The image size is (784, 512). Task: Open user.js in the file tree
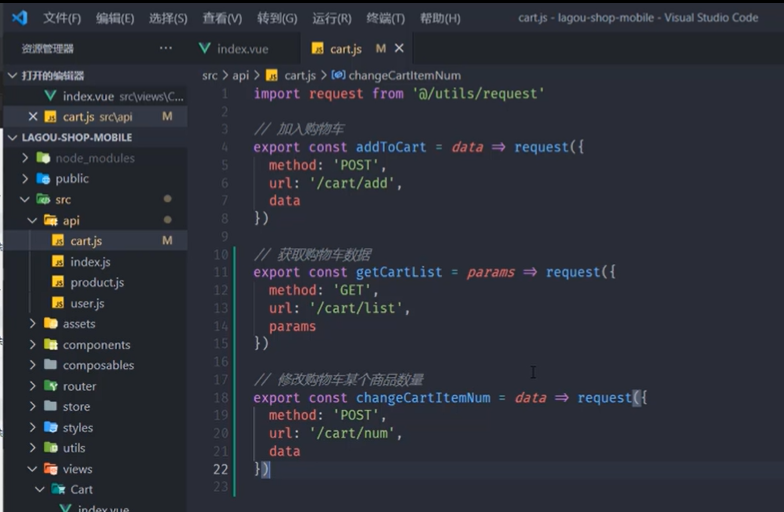click(x=96, y=303)
